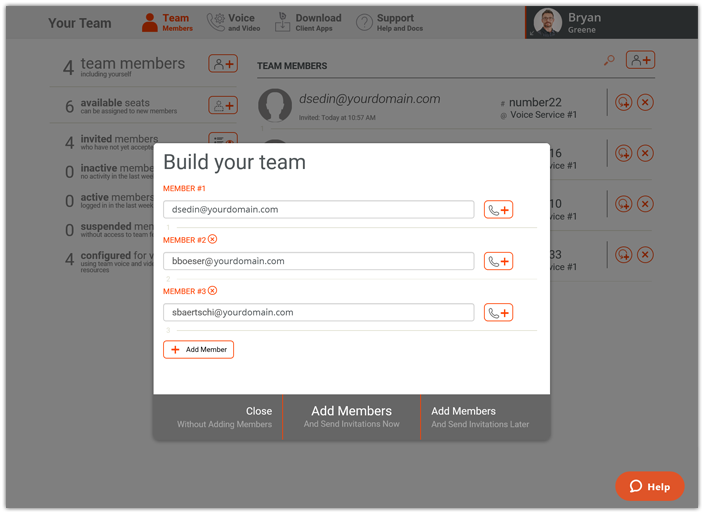This screenshot has width=704, height=514.
Task: Click the add phone icon for Member #2
Action: tap(498, 261)
